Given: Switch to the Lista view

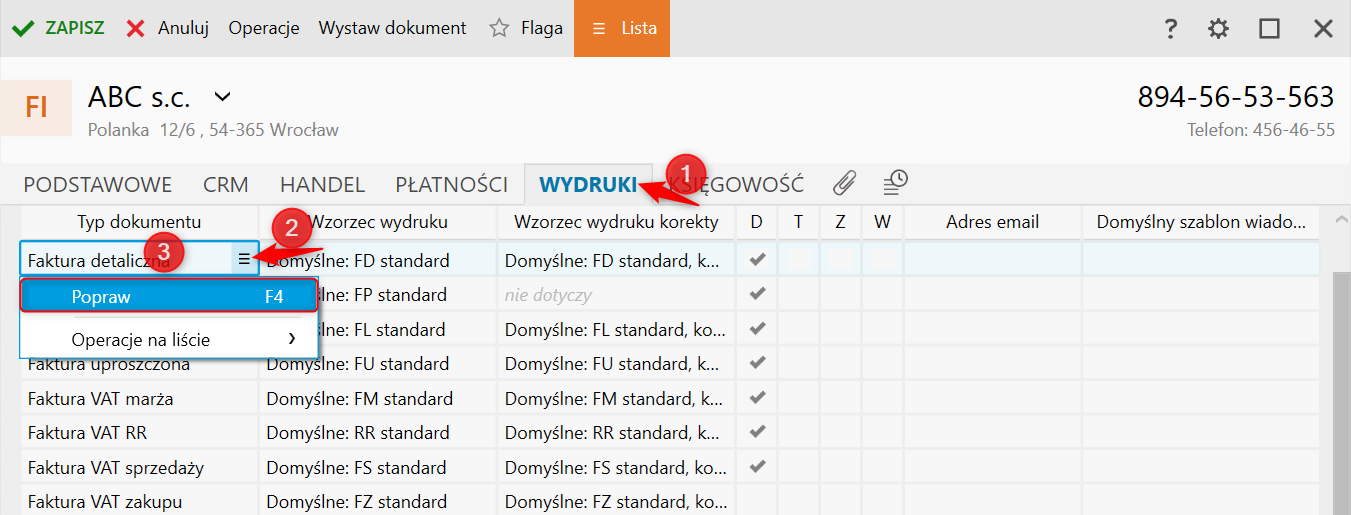Looking at the screenshot, I should coord(622,28).
